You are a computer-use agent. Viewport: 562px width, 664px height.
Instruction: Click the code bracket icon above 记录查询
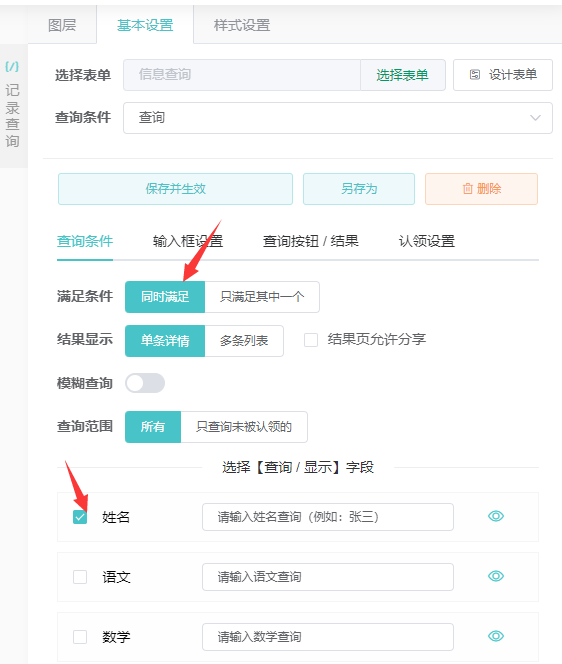coord(12,66)
